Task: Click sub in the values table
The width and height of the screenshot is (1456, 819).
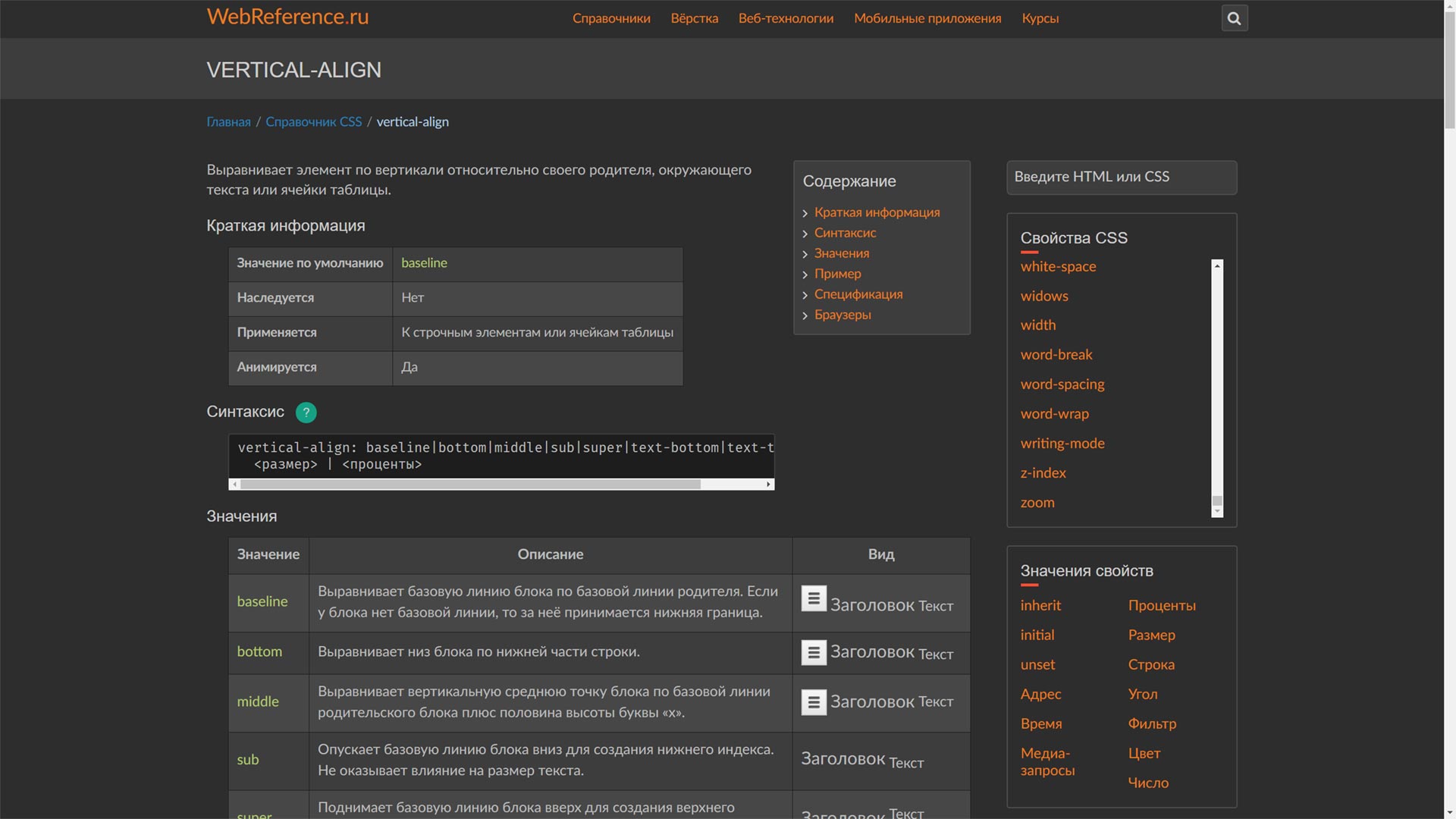Action: pyautogui.click(x=248, y=760)
